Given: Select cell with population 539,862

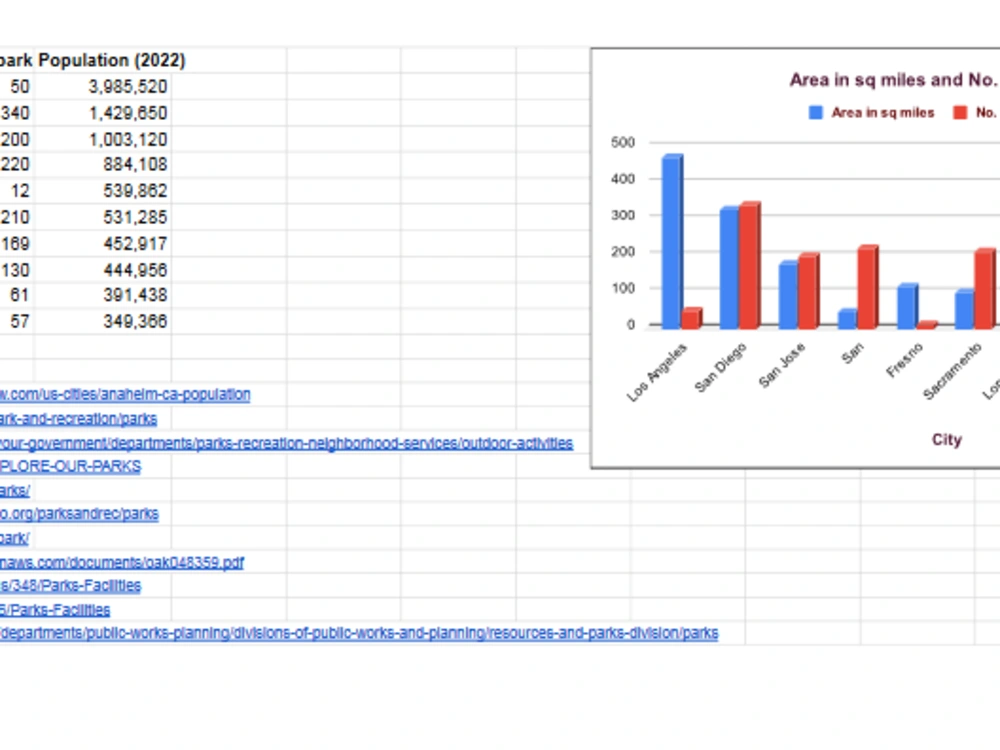Looking at the screenshot, I should pyautogui.click(x=103, y=191).
